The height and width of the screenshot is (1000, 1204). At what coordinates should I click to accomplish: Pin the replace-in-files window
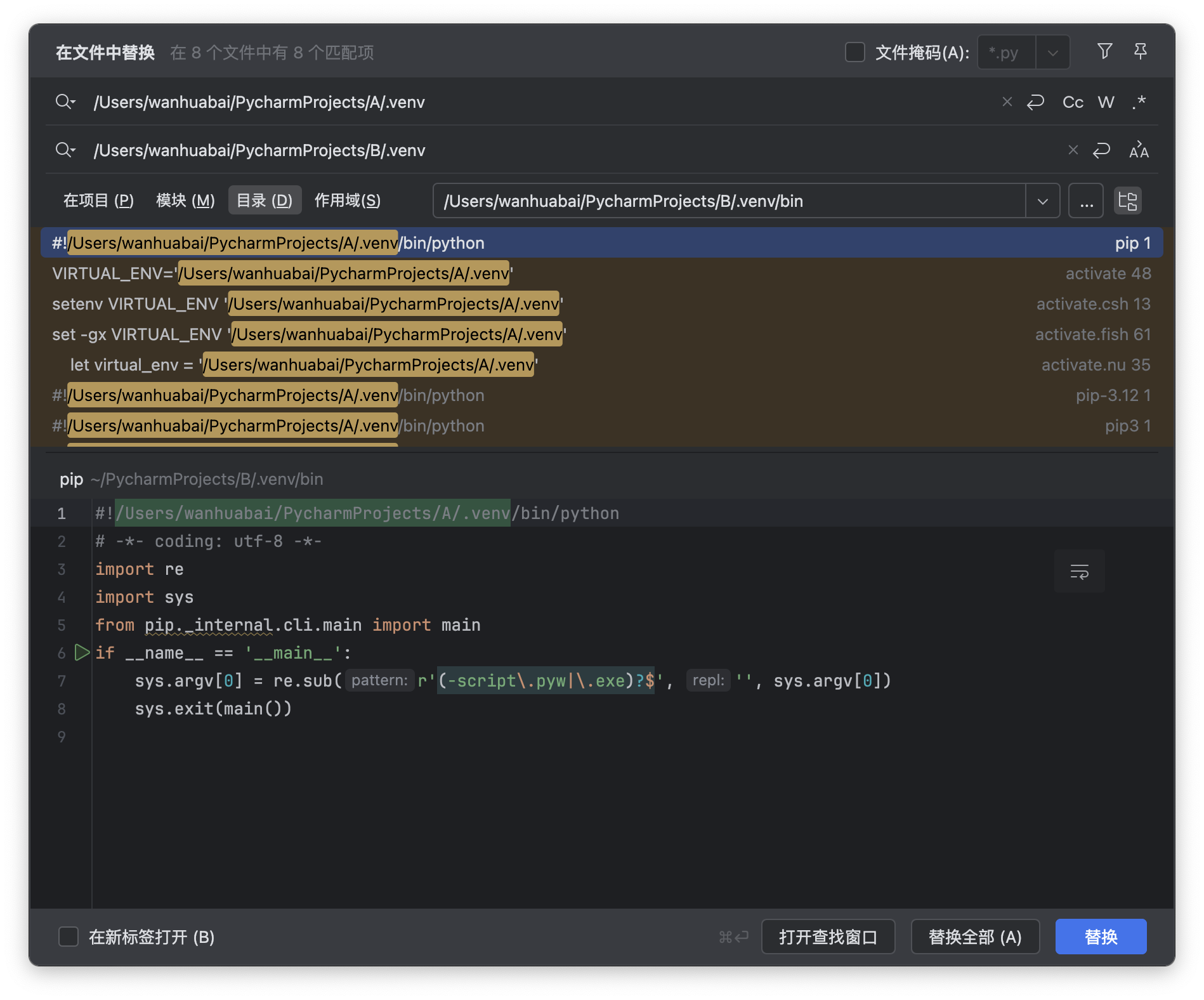[1140, 51]
